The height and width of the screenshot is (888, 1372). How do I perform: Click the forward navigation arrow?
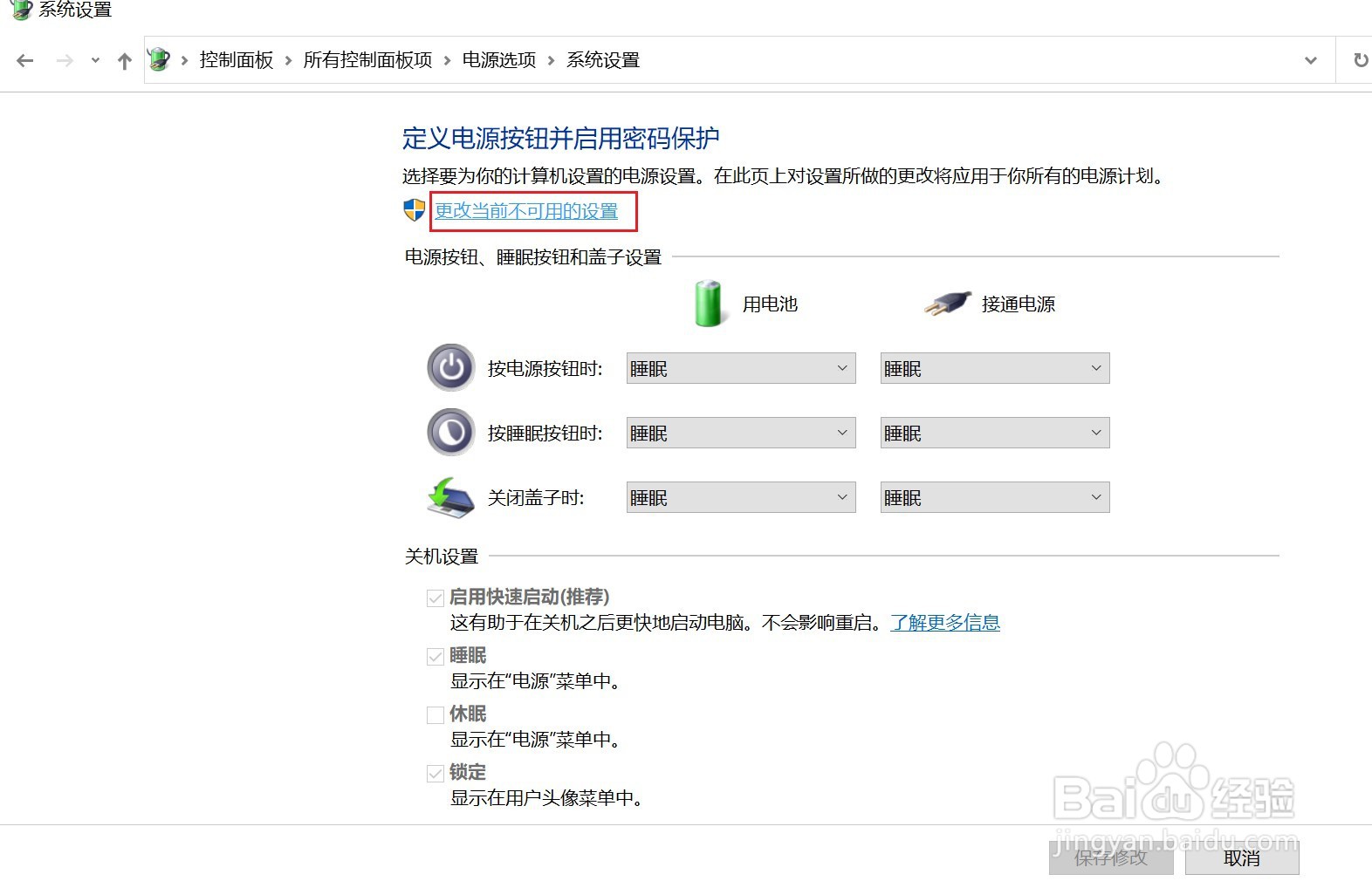[65, 60]
